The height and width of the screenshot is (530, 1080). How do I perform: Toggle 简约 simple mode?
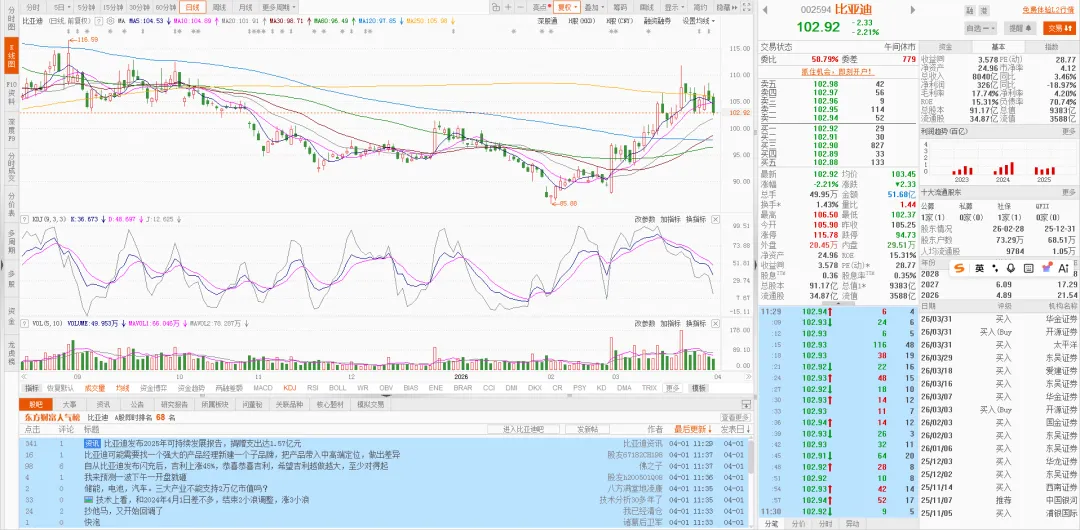(x=700, y=7)
